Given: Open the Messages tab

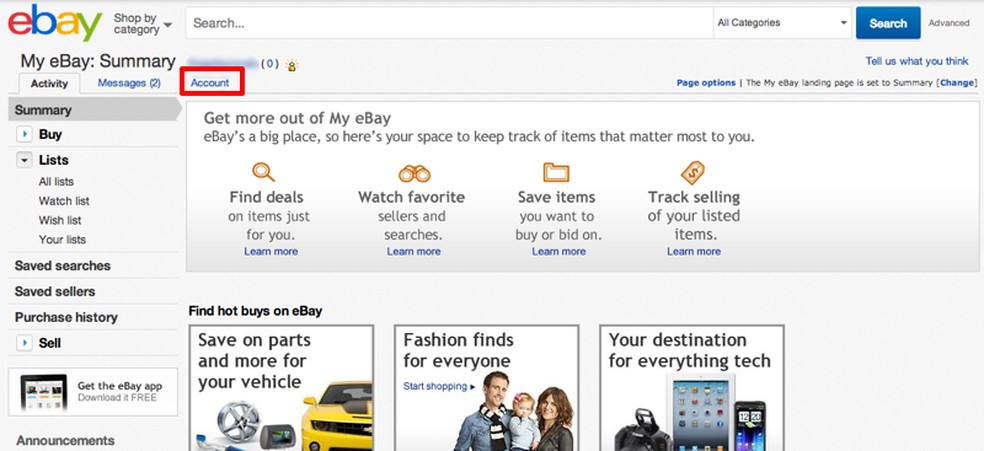Looking at the screenshot, I should (x=129, y=83).
